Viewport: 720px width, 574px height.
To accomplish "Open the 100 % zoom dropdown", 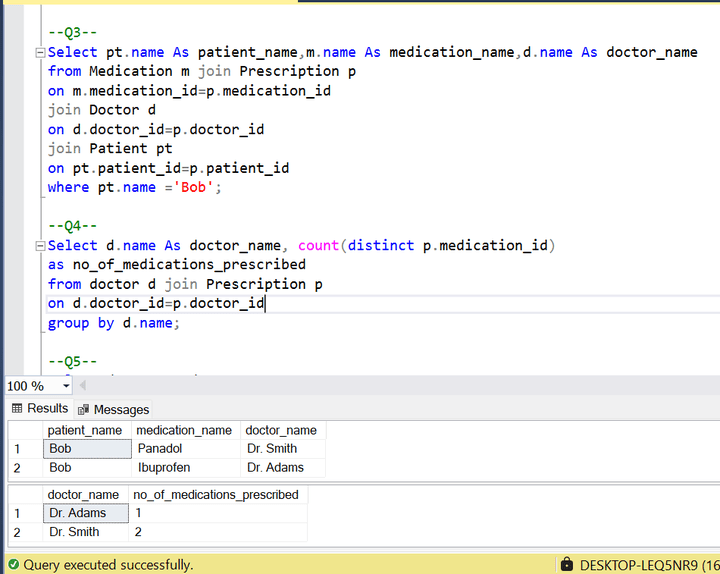I will click(x=66, y=386).
